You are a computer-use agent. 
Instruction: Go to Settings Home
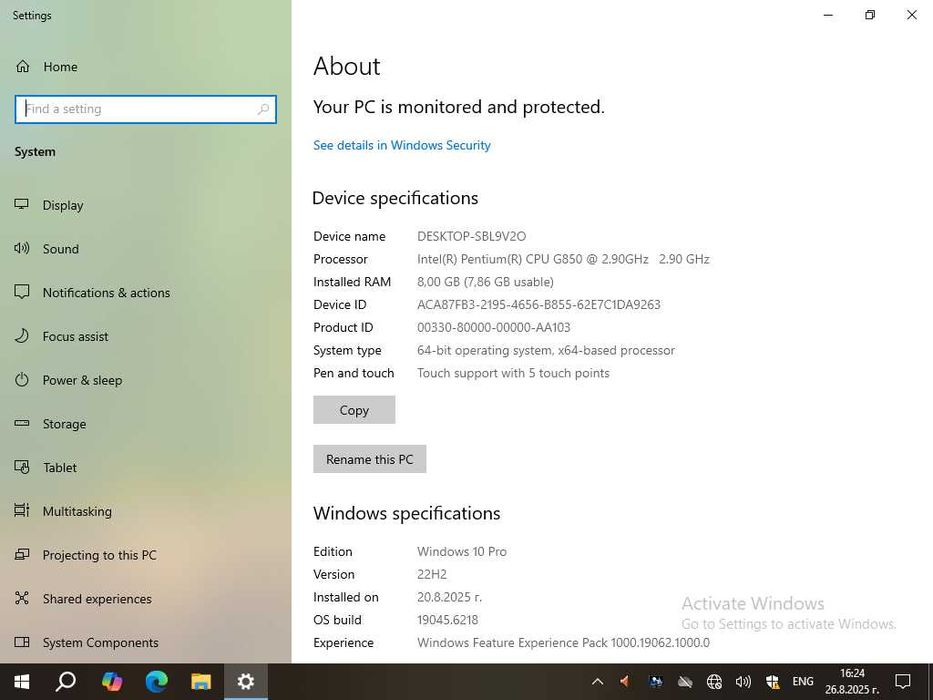pyautogui.click(x=46, y=67)
